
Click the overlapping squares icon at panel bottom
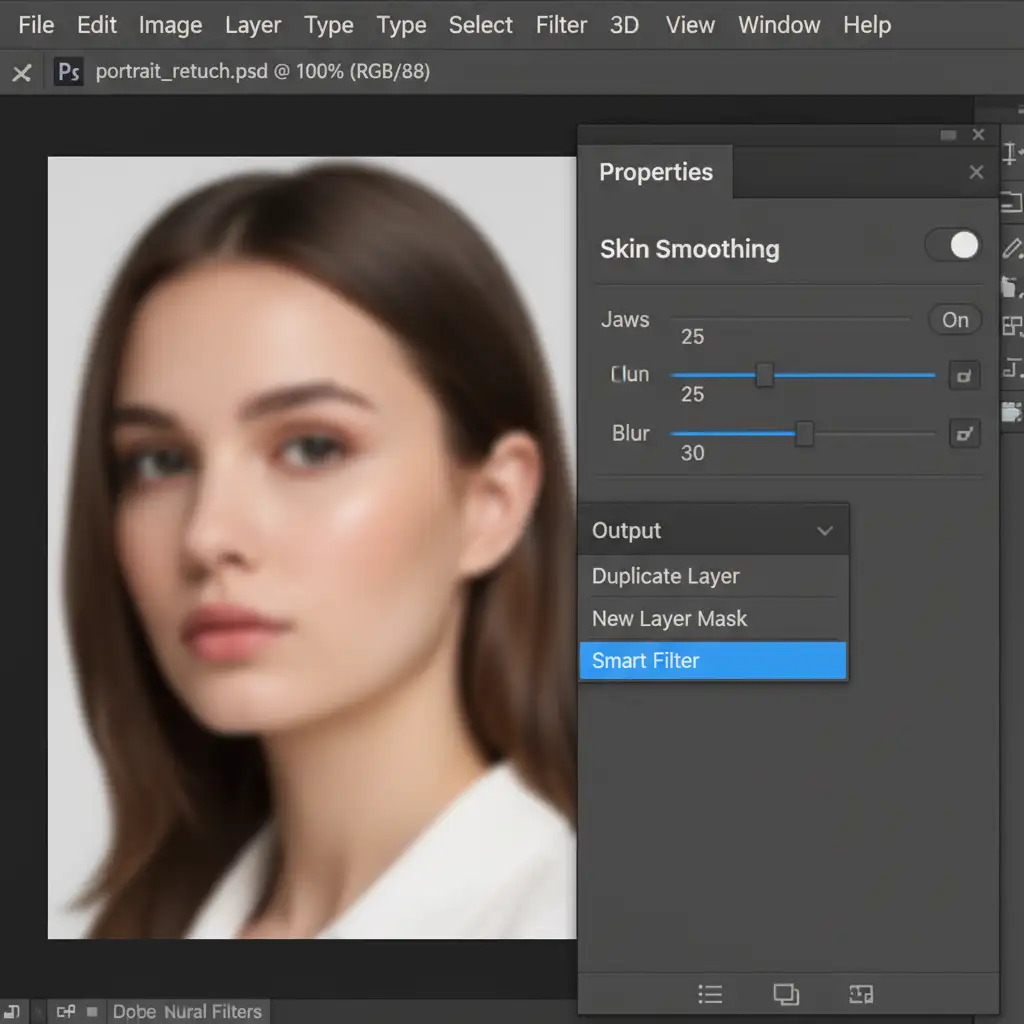pos(786,993)
